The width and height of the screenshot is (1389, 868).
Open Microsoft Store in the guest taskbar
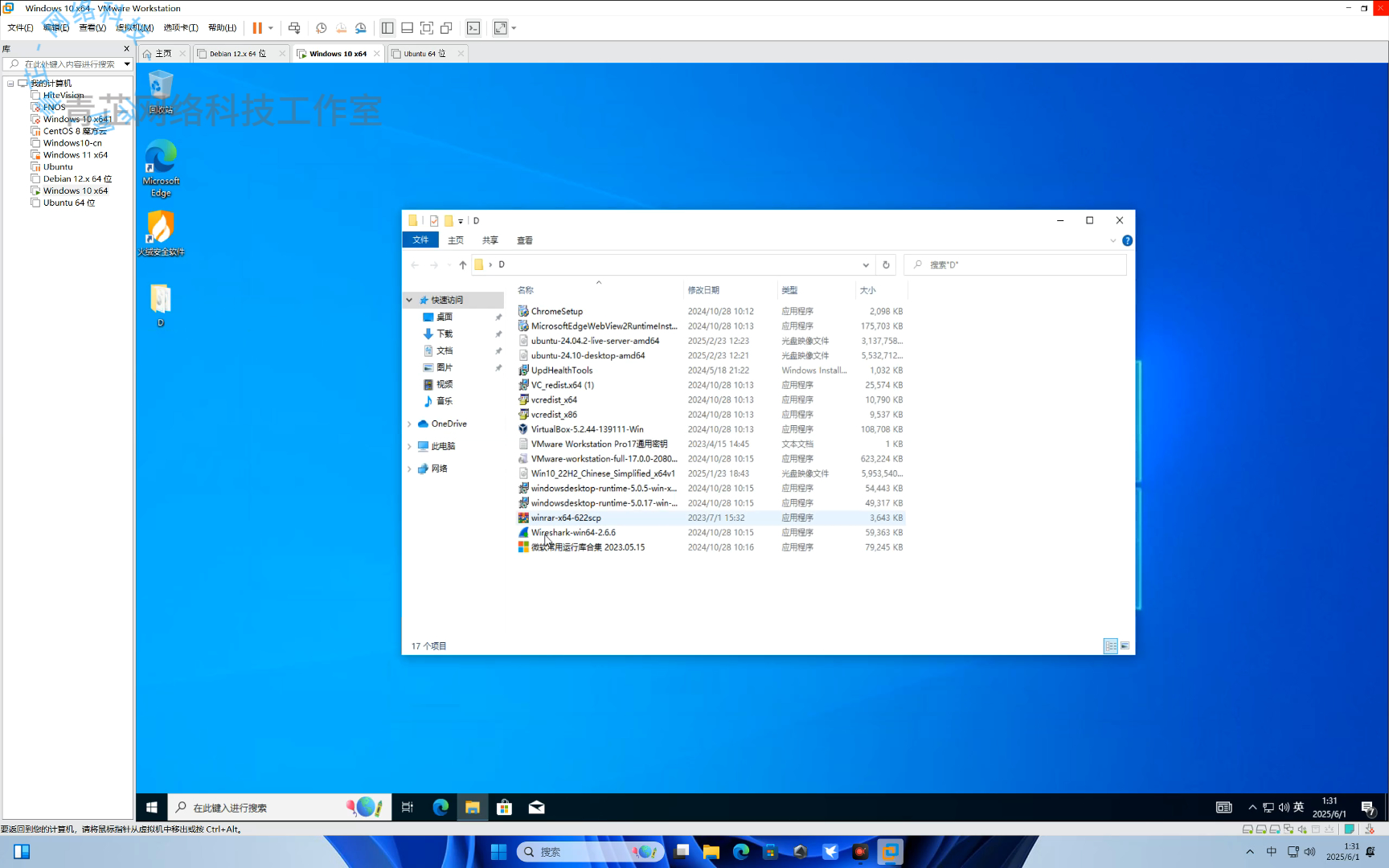[504, 808]
